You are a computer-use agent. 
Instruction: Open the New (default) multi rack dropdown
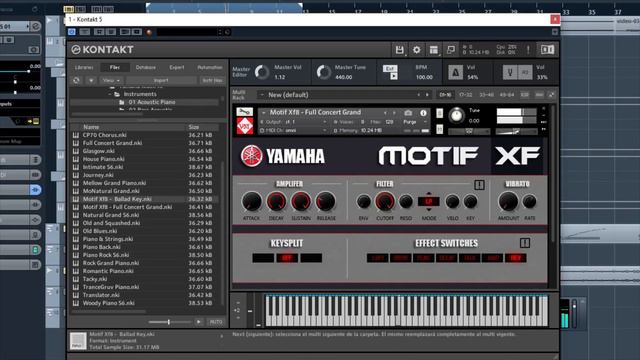(x=343, y=95)
